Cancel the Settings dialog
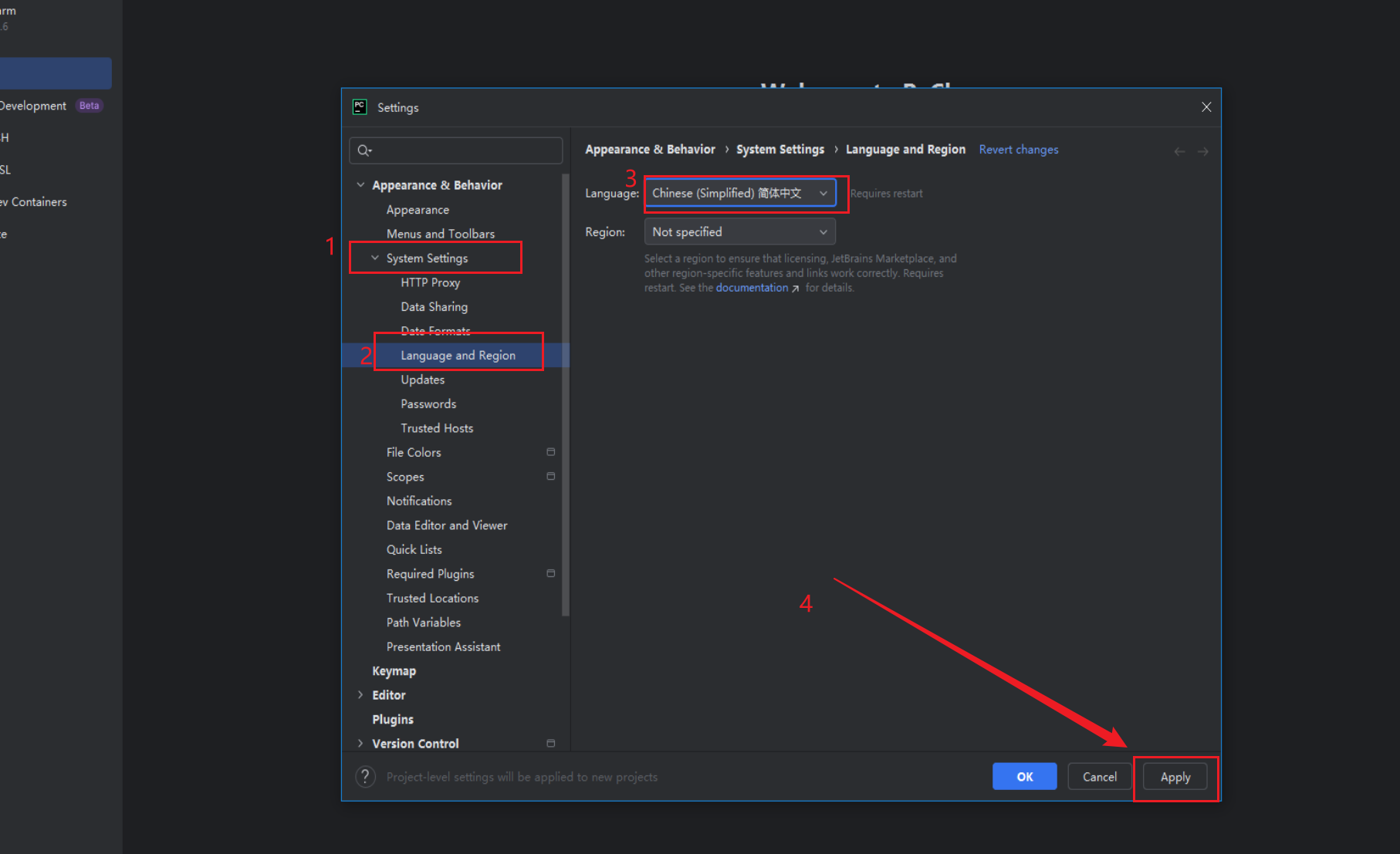 1099,777
